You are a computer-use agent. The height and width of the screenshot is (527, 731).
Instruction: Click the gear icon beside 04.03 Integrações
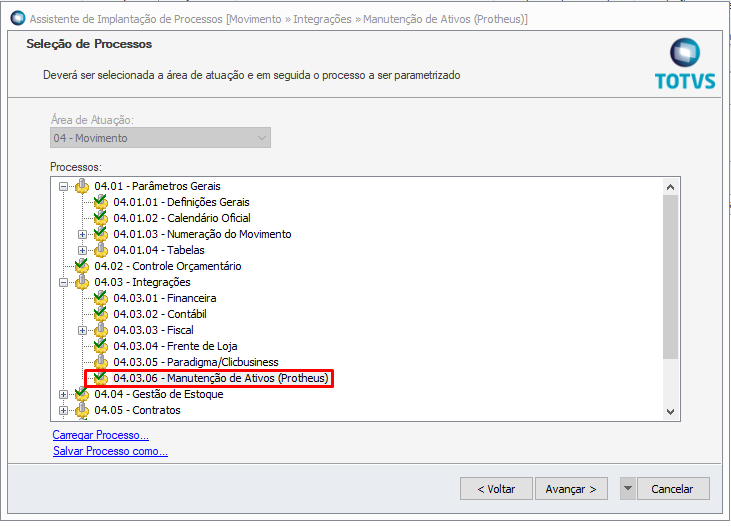(x=82, y=282)
